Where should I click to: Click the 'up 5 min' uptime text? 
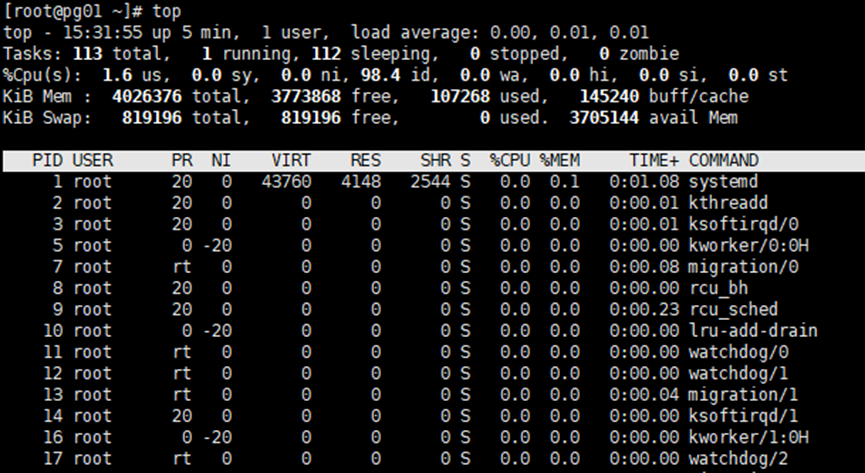[192, 33]
